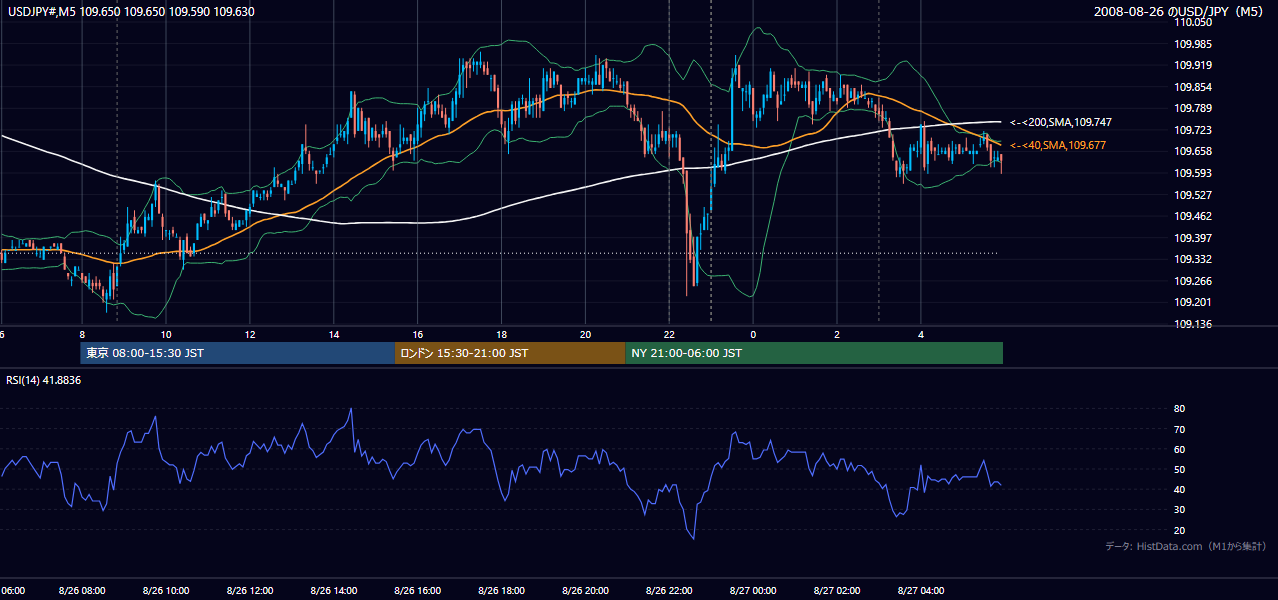Click the 8/26 12:00 date label
Screen dimensions: 1278x600
[x=251, y=591]
